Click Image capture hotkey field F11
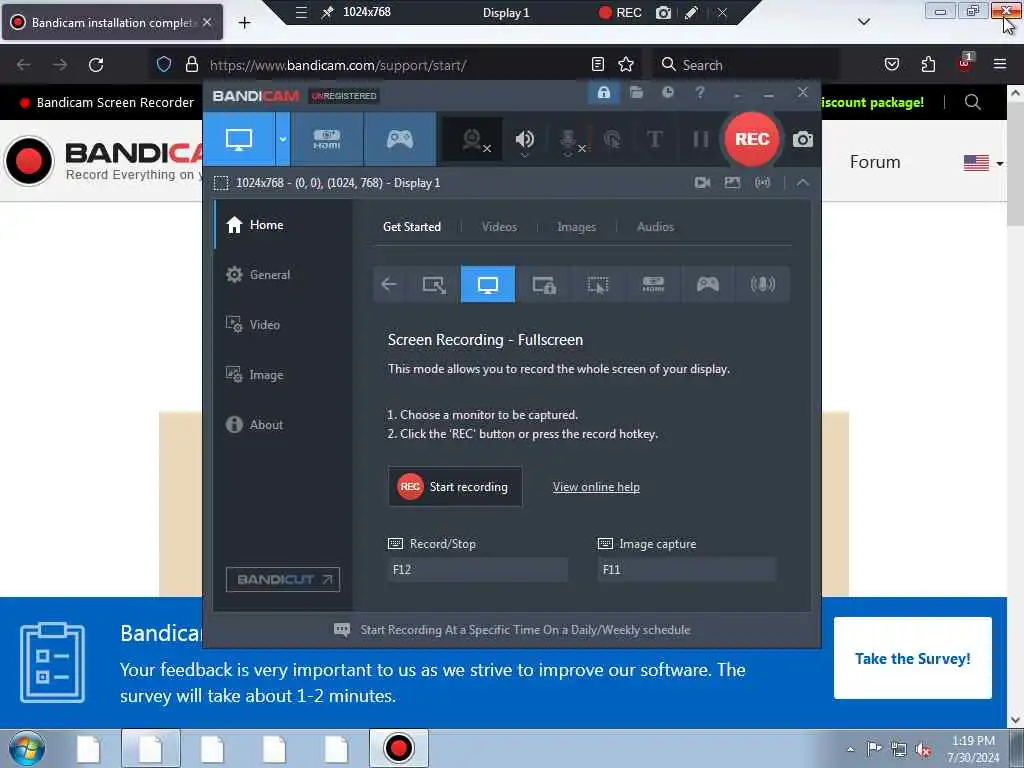The height and width of the screenshot is (768, 1024). tap(686, 569)
